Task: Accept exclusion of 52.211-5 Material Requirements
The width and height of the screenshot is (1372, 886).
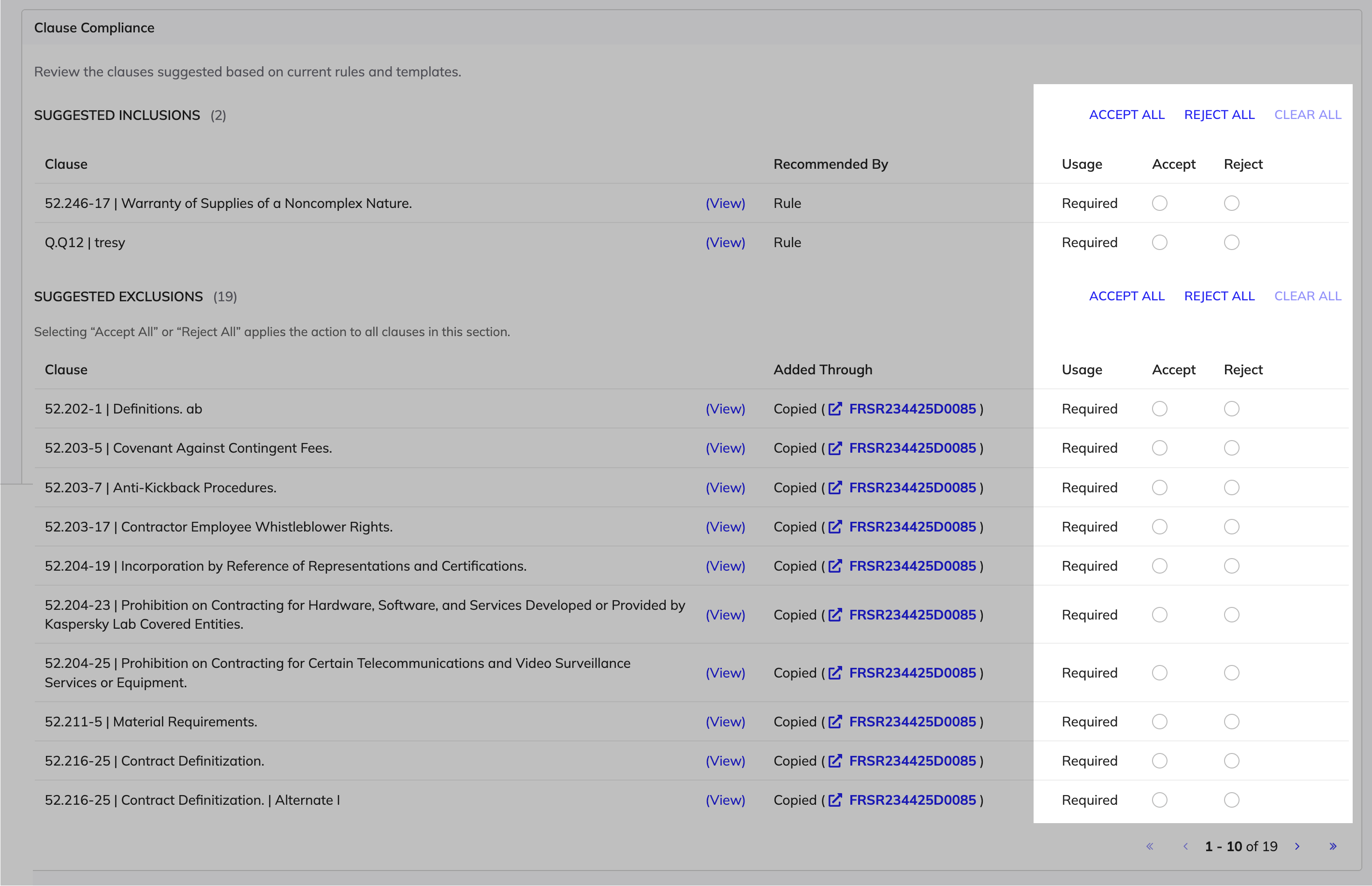Action: click(1160, 722)
